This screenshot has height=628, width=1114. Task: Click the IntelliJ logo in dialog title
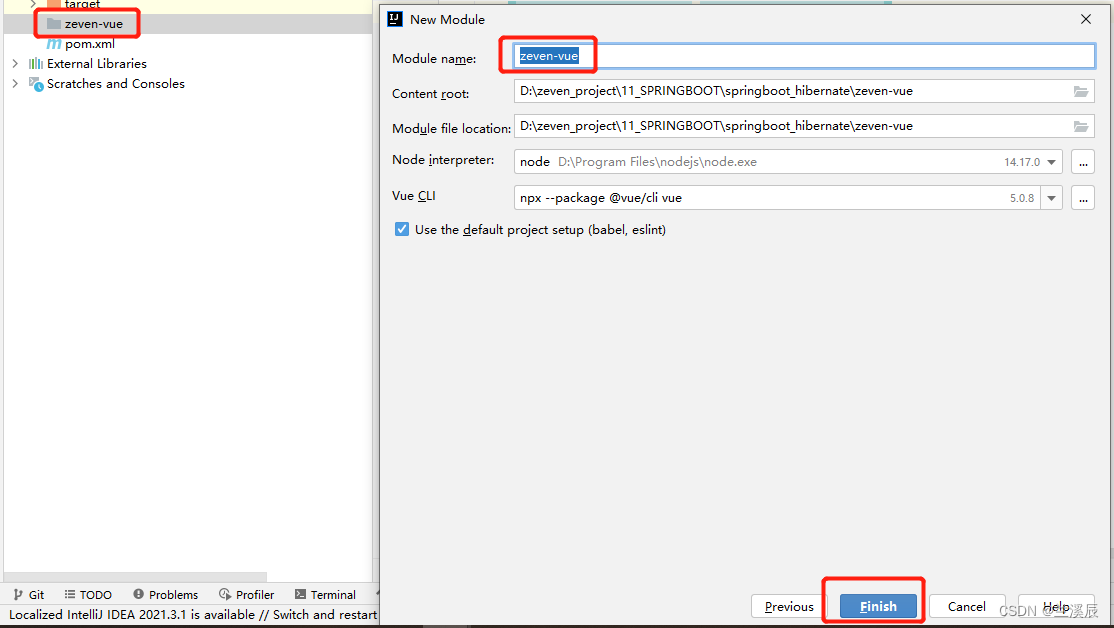click(x=395, y=19)
